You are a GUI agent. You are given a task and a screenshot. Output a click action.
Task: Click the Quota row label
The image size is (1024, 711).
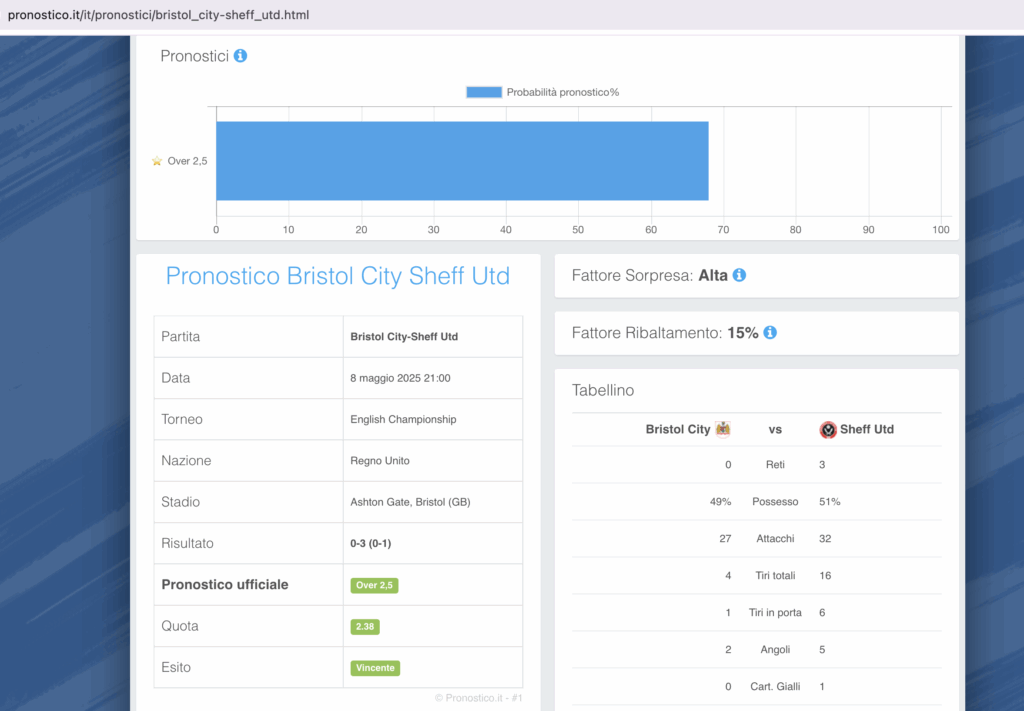tap(180, 626)
